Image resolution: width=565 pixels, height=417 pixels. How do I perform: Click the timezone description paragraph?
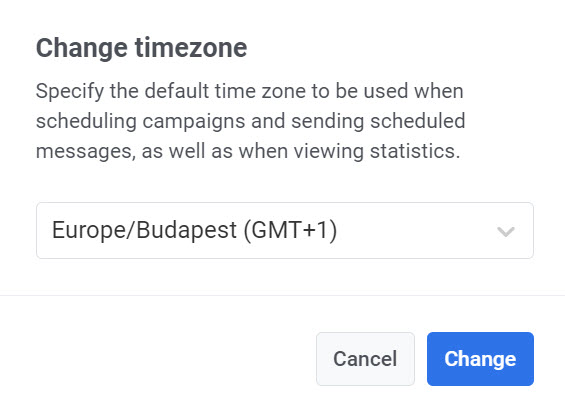point(250,121)
